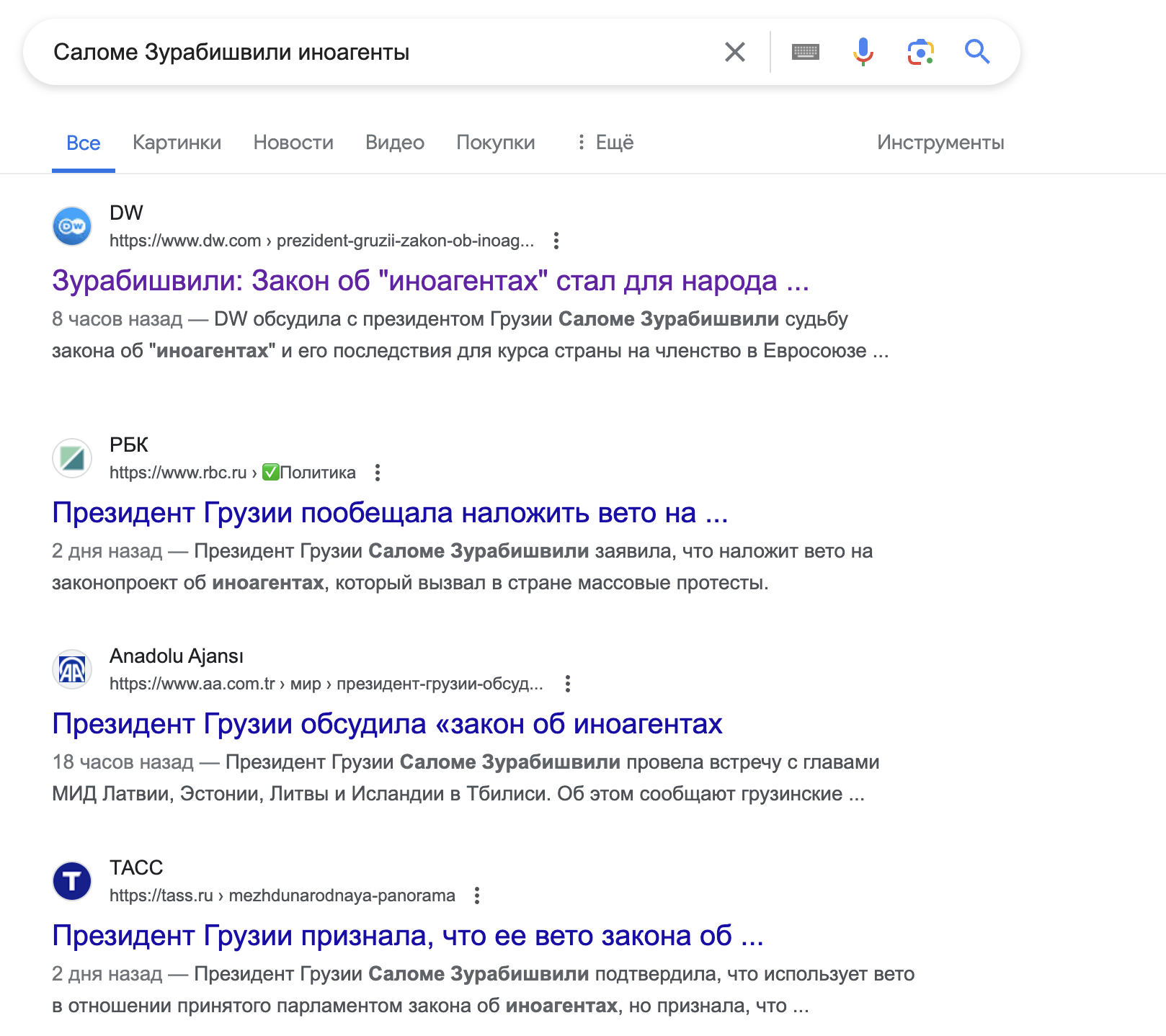Open the on-screen keyboard icon
Screen dimensions: 1166x1036
click(806, 51)
